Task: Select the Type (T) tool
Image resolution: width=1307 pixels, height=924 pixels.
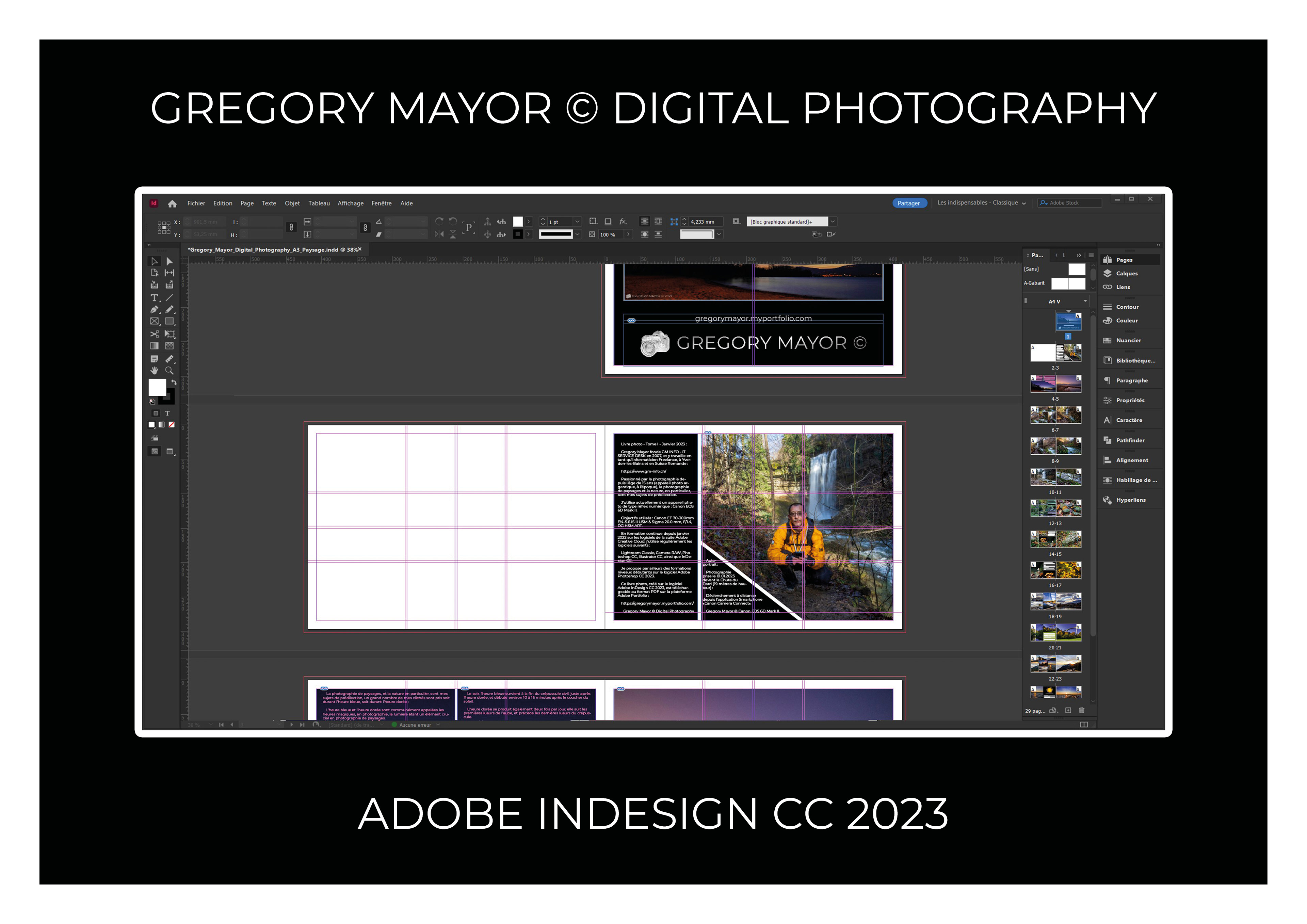Action: click(154, 298)
